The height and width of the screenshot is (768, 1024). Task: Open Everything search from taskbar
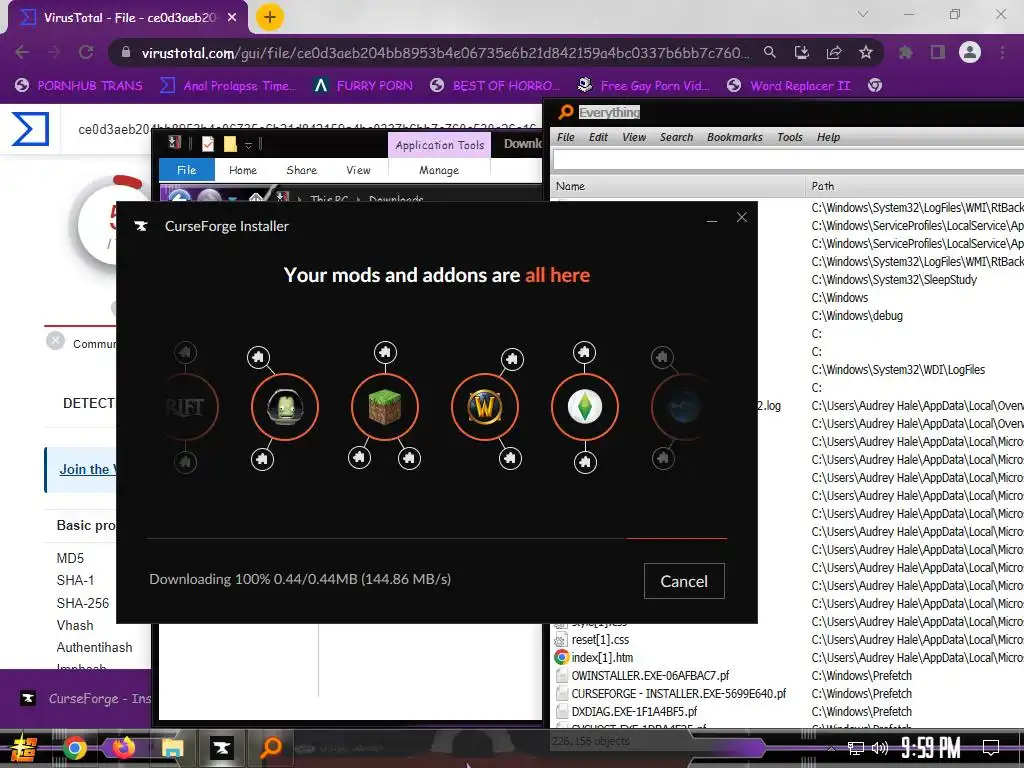pyautogui.click(x=270, y=748)
